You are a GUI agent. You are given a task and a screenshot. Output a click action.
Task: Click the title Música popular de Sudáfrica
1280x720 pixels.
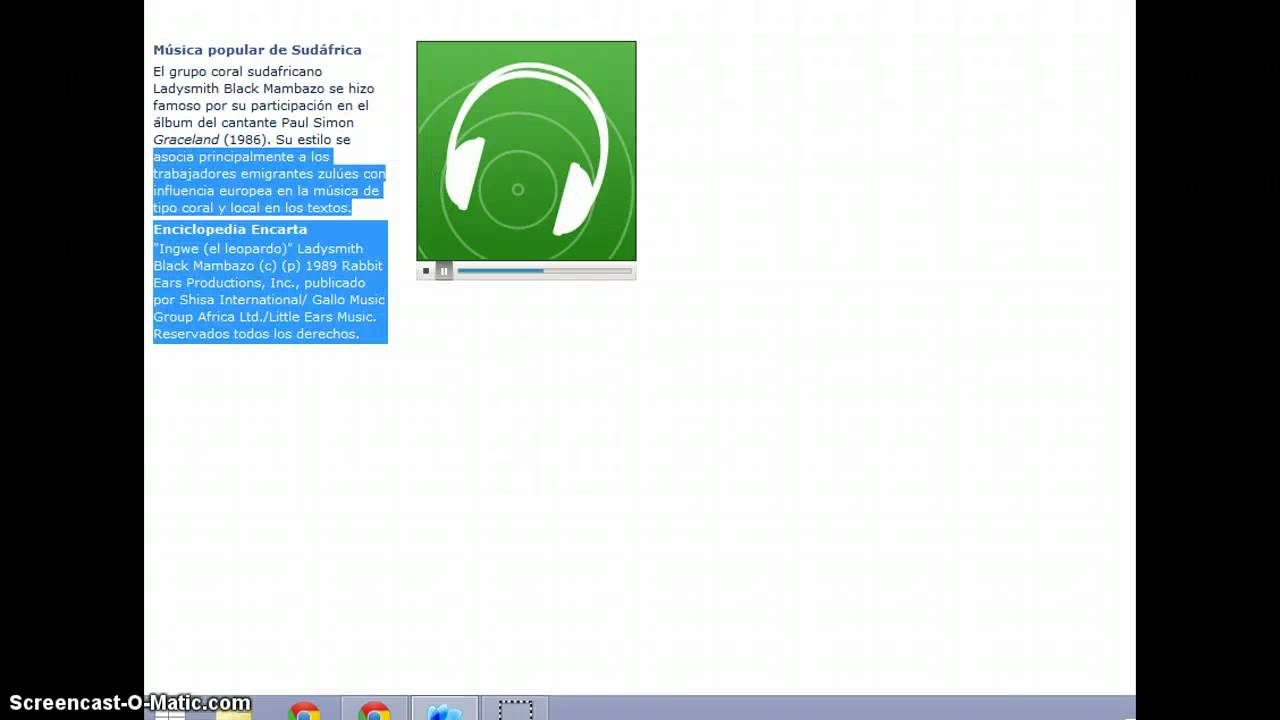coord(257,50)
